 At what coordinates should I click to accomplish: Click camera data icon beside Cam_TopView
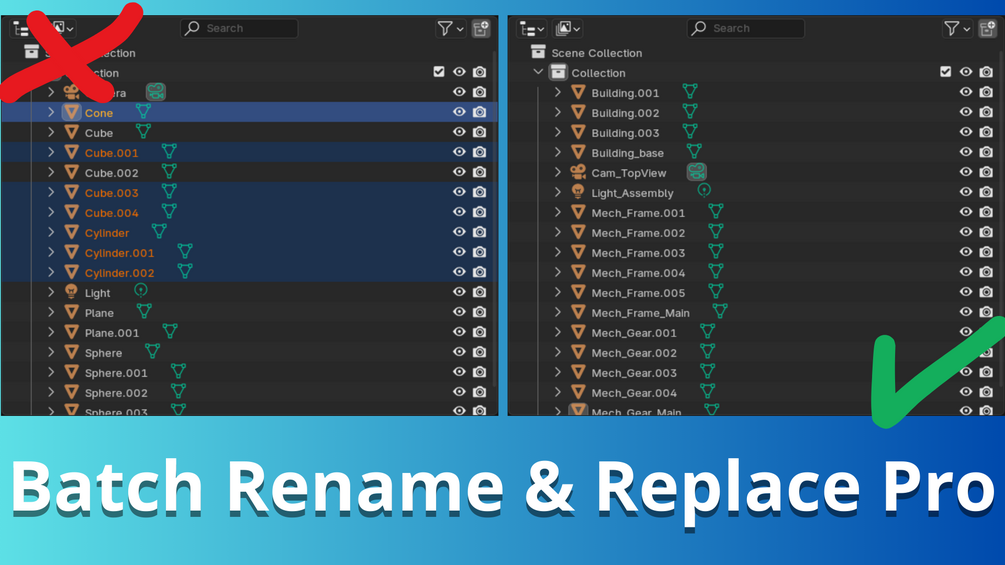[x=697, y=172]
